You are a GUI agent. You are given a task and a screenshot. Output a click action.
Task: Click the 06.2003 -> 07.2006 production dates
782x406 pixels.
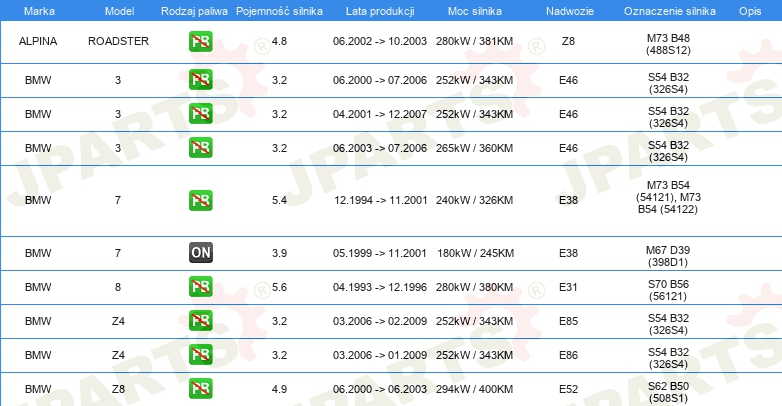point(380,148)
